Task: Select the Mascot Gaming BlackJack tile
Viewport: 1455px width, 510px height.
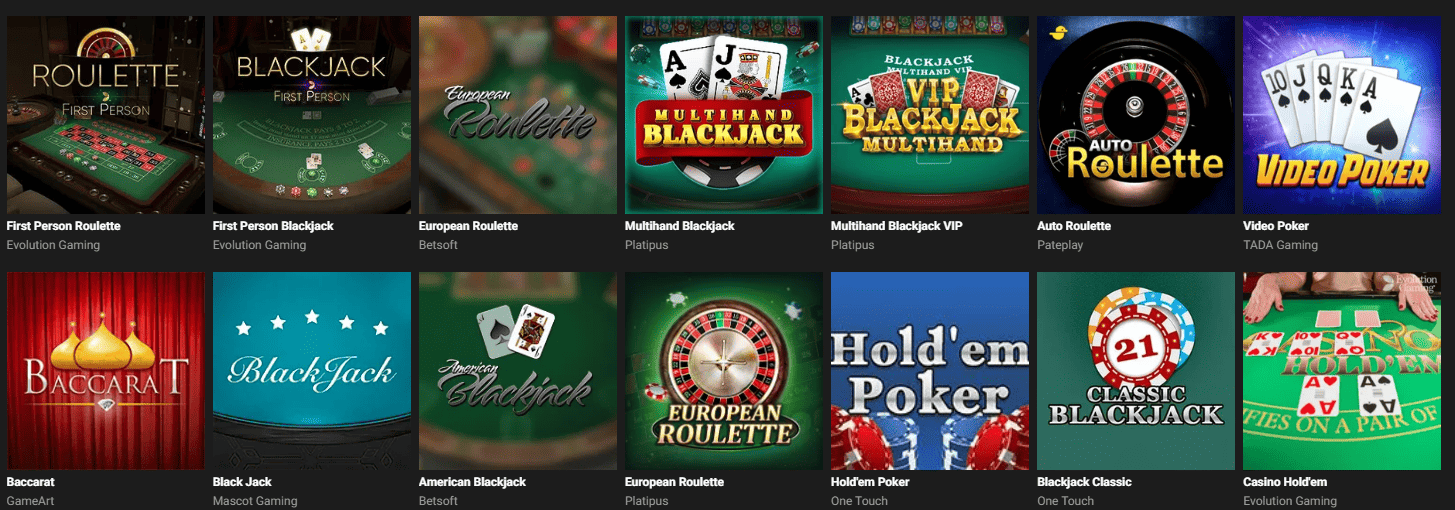Action: coord(312,371)
